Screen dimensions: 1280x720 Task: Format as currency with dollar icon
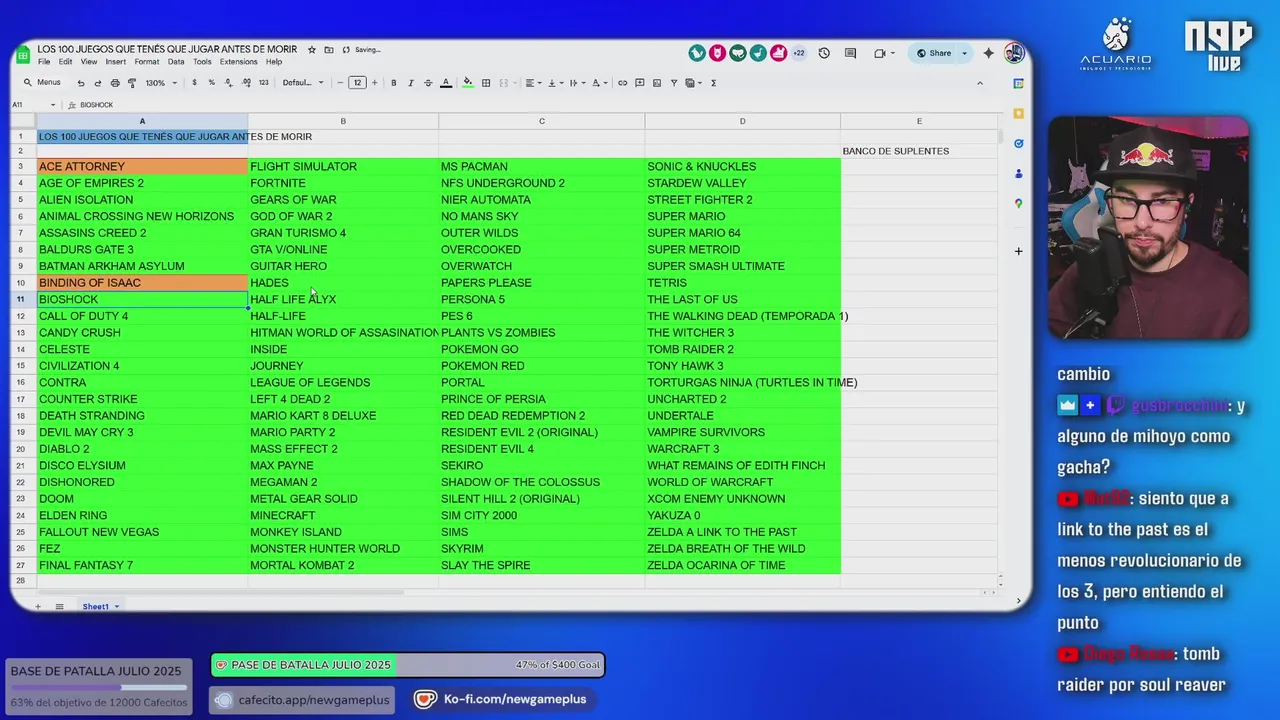(x=194, y=83)
